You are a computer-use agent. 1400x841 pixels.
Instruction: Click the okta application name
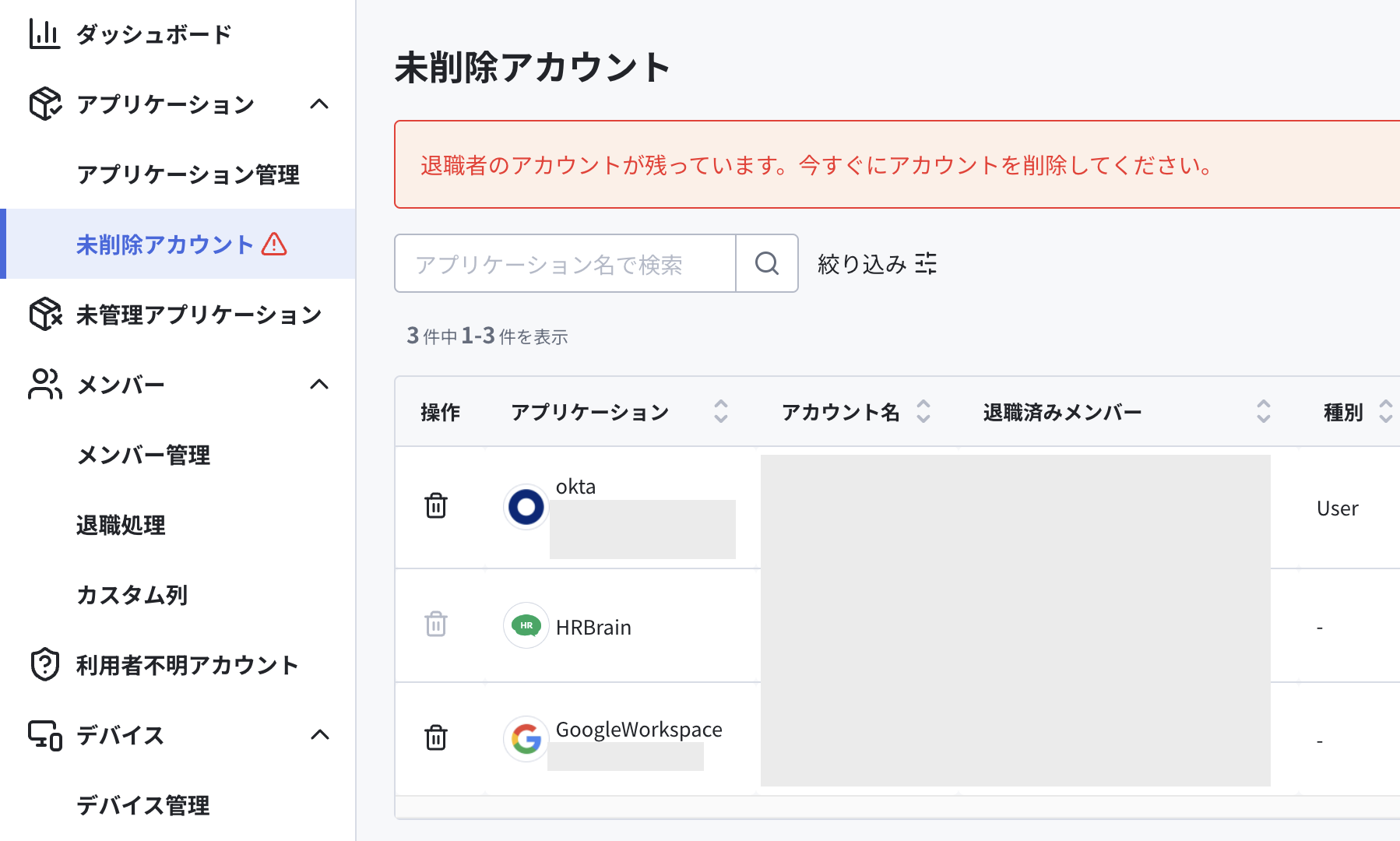[x=575, y=487]
